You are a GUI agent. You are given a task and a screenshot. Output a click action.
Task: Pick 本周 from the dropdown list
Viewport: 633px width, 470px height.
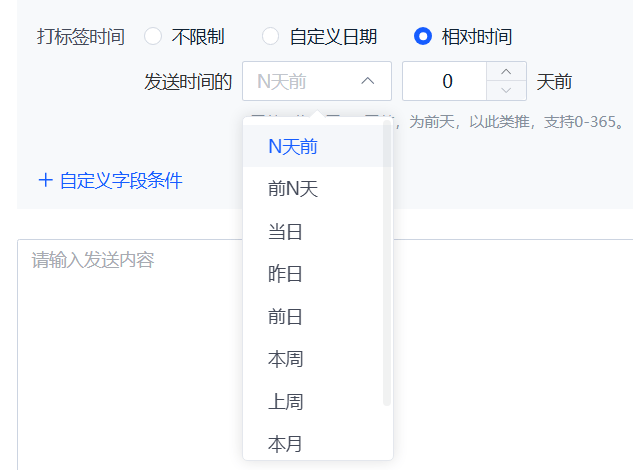pyautogui.click(x=285, y=359)
